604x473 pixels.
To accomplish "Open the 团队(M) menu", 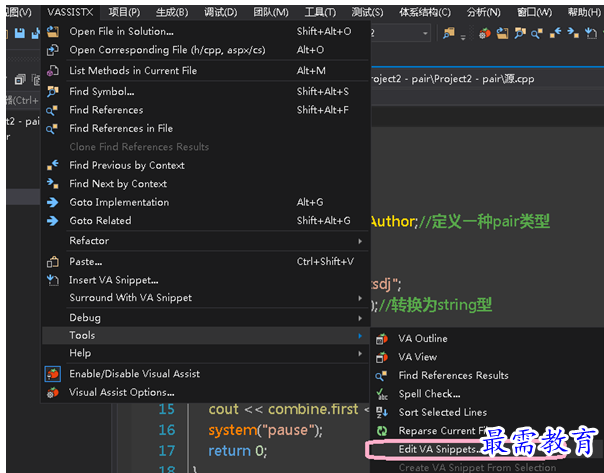I will (x=270, y=12).
